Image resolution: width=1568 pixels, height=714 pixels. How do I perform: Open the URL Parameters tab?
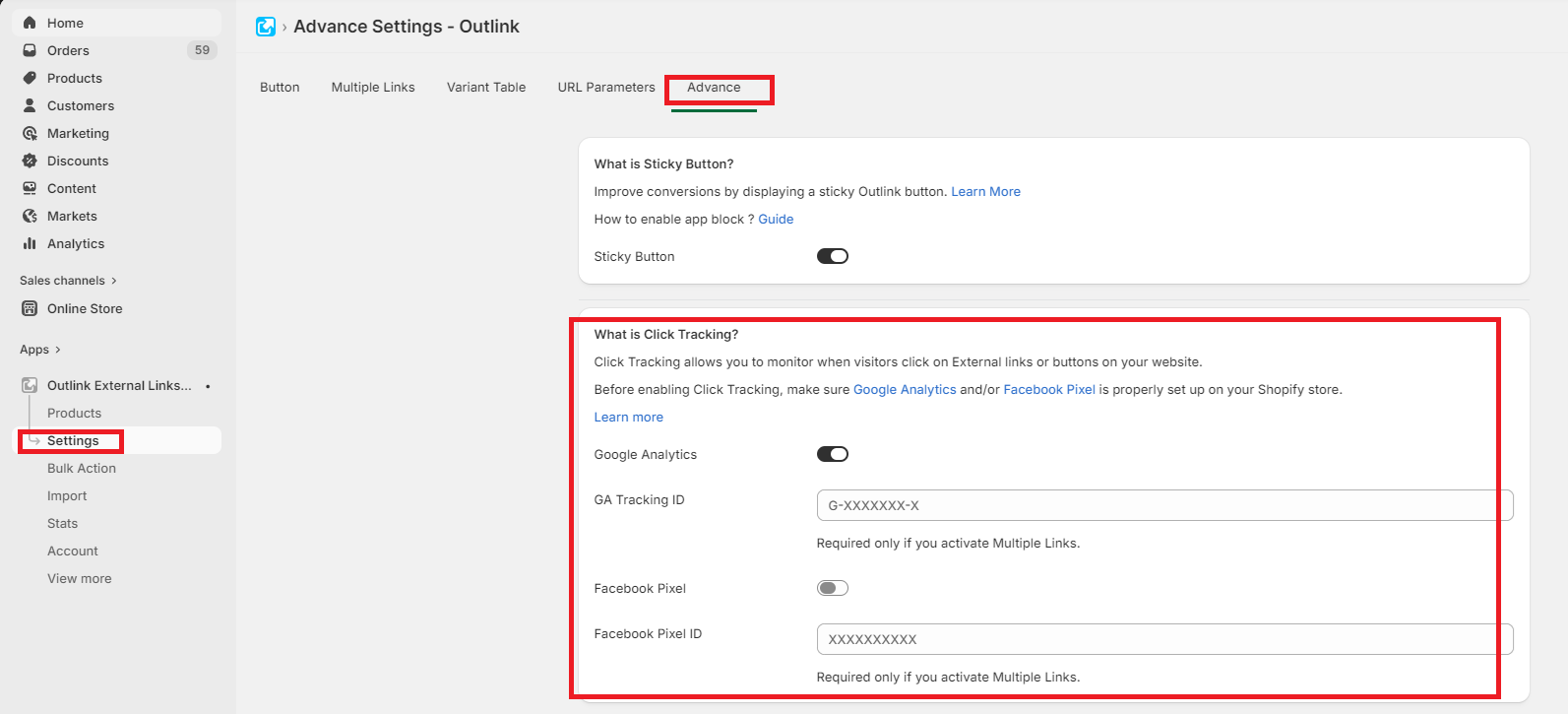(x=606, y=88)
